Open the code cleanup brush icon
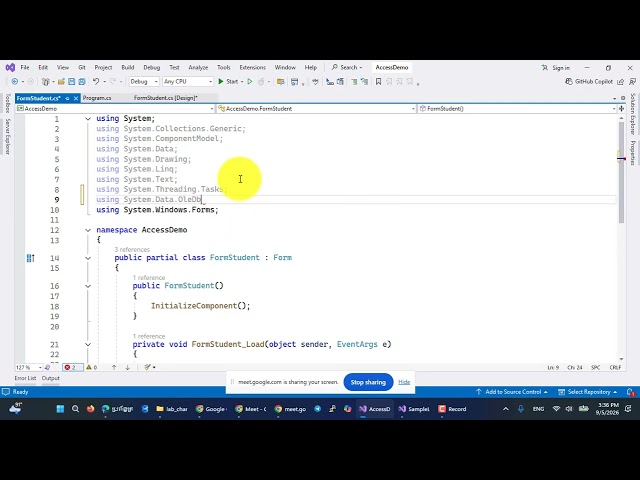The height and width of the screenshot is (480, 640). (x=148, y=367)
